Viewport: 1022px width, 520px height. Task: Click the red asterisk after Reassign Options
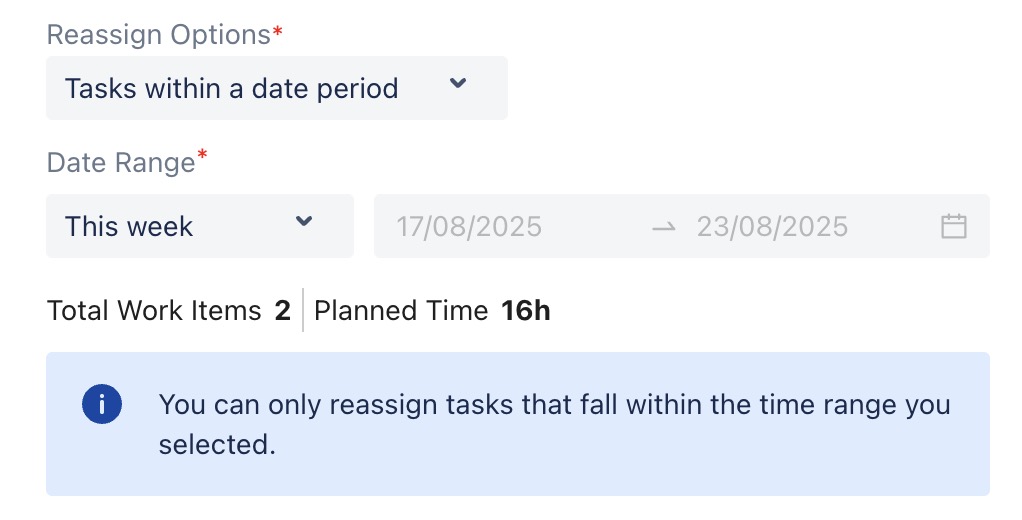coord(277,32)
